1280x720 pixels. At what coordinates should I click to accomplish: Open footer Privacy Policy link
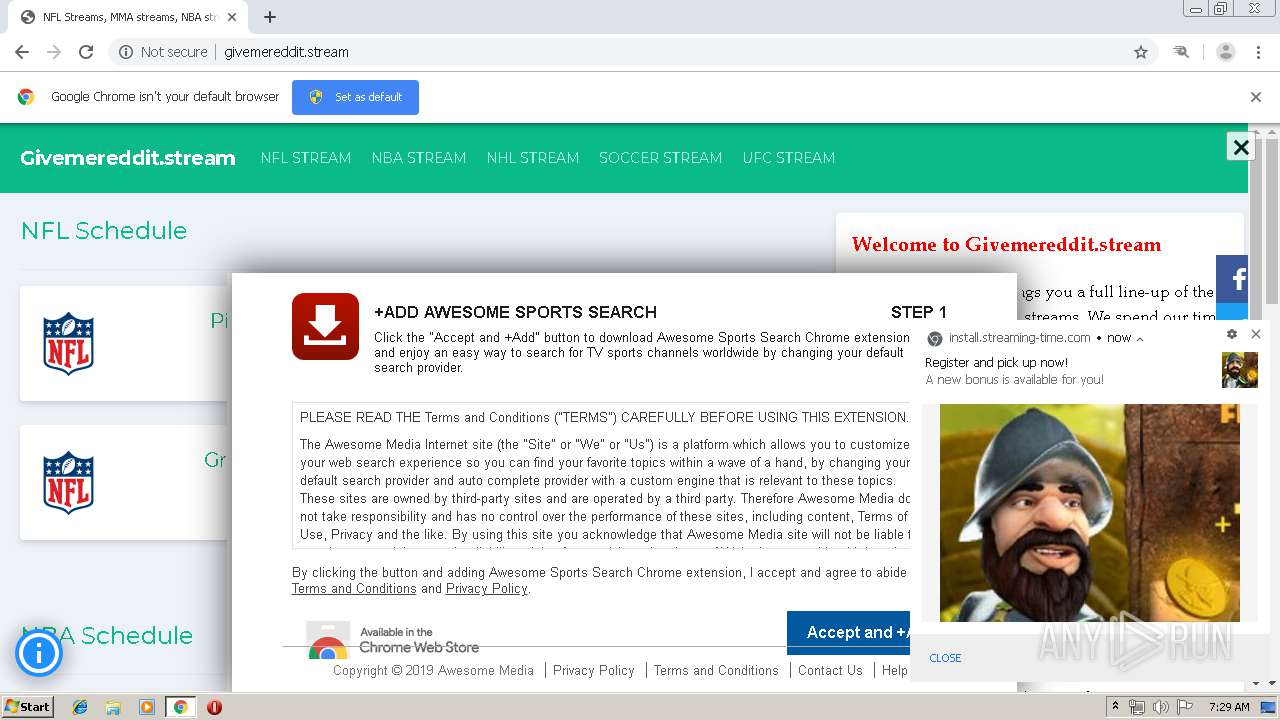[594, 671]
